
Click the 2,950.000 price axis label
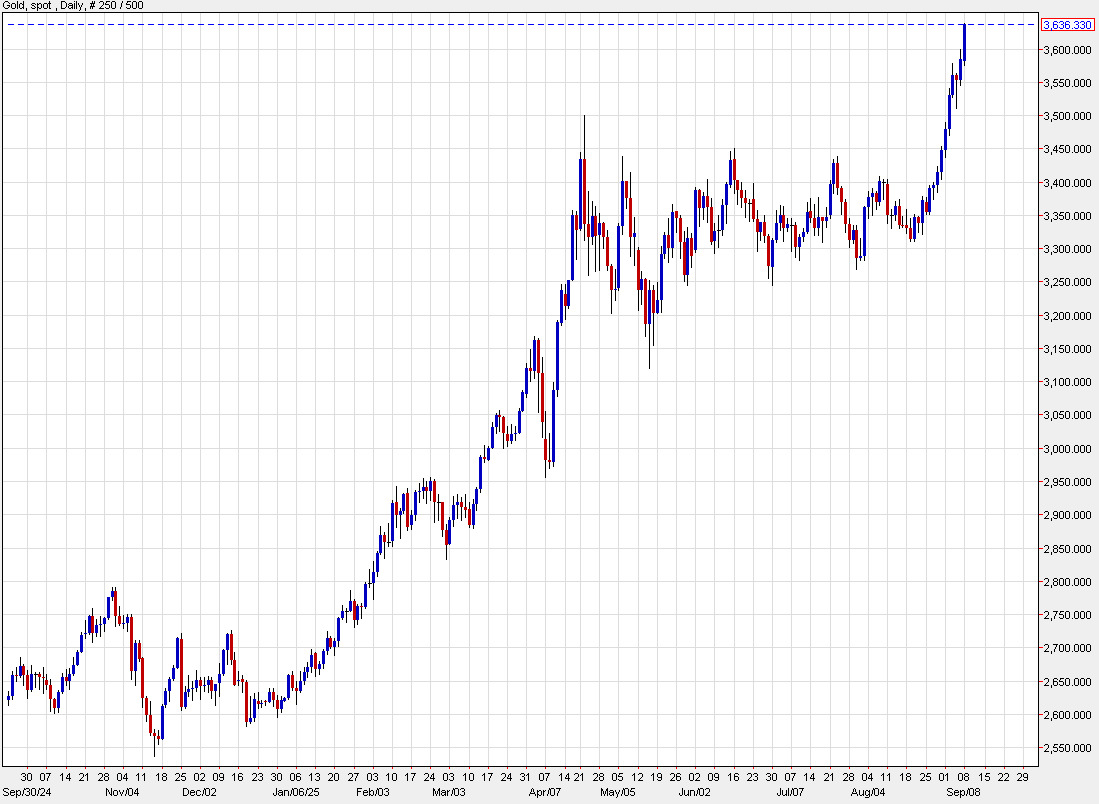[x=1067, y=482]
